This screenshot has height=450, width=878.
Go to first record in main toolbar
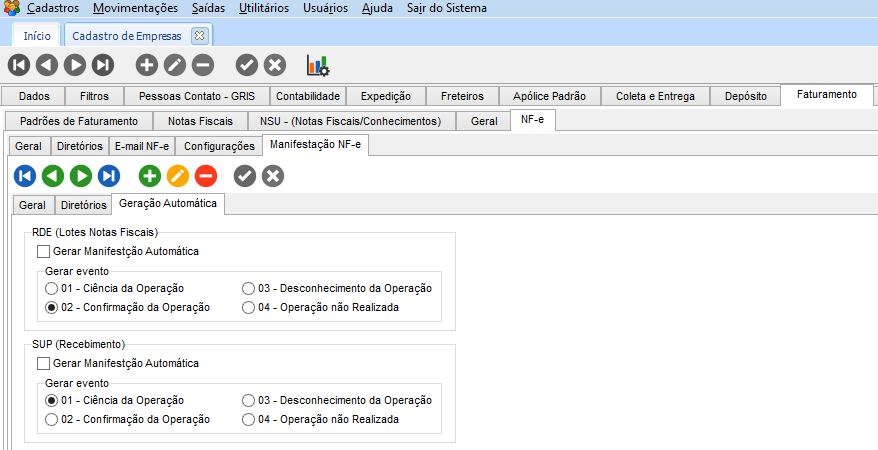[x=19, y=66]
